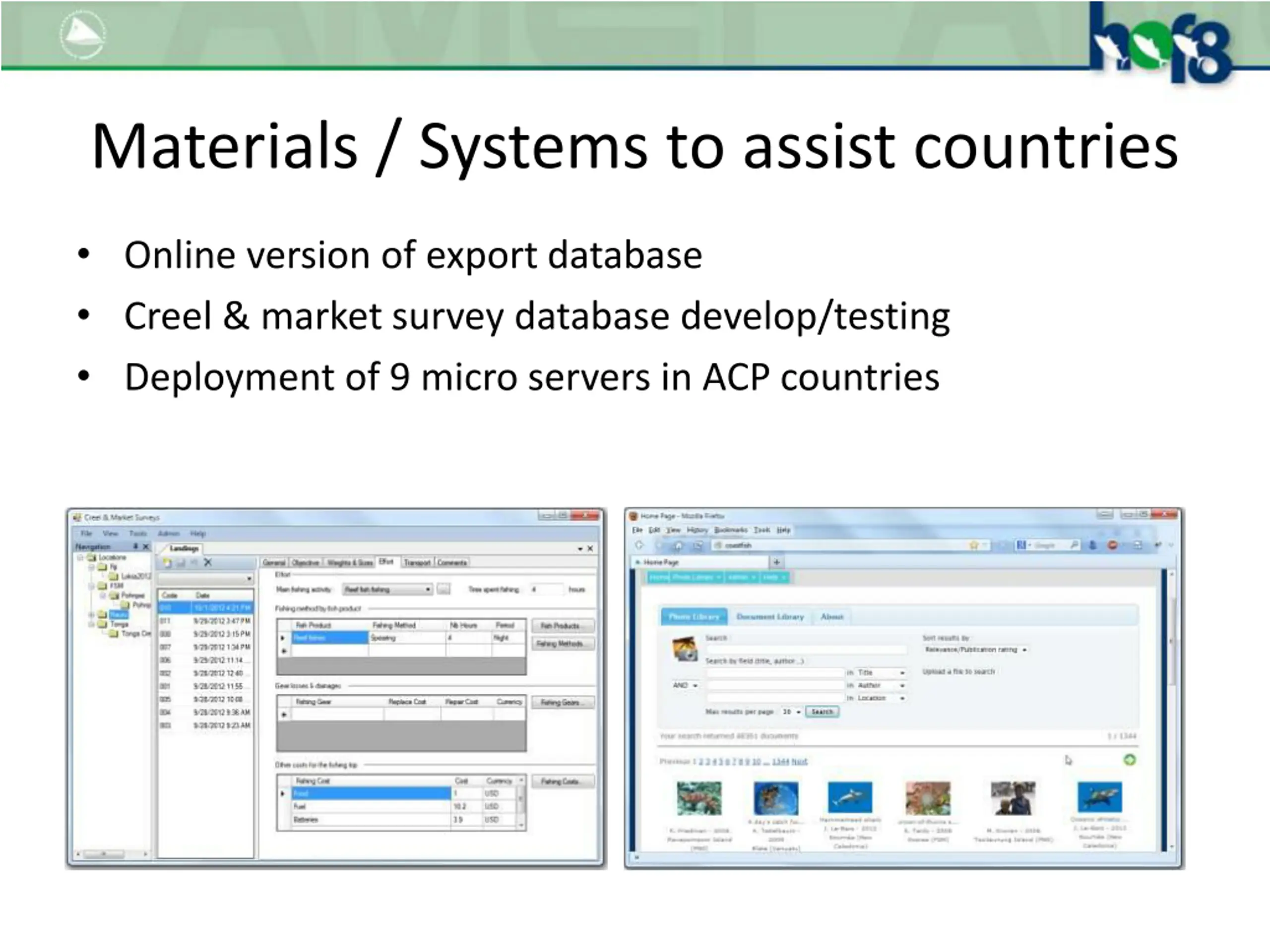Open Sort results by dropdown
The width and height of the screenshot is (1270, 952).
point(976,650)
